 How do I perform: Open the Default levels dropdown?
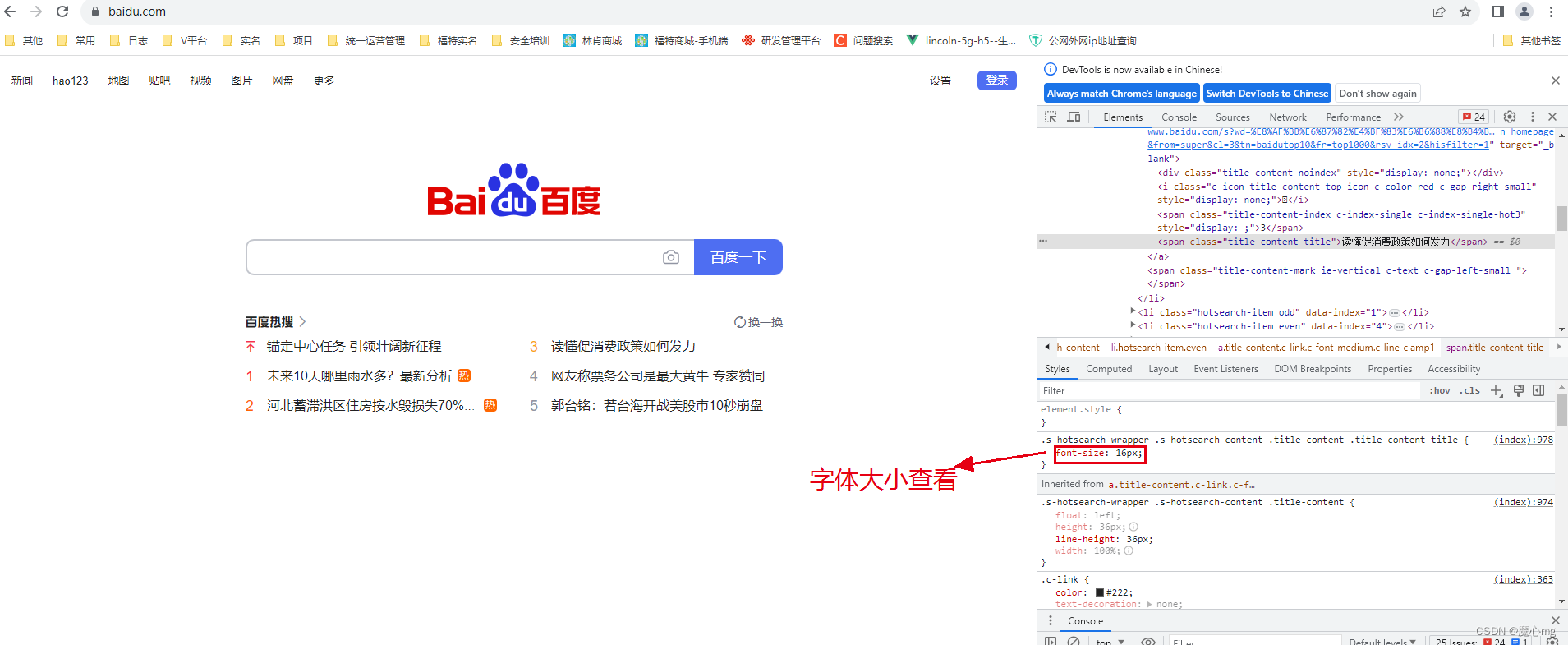click(1382, 642)
